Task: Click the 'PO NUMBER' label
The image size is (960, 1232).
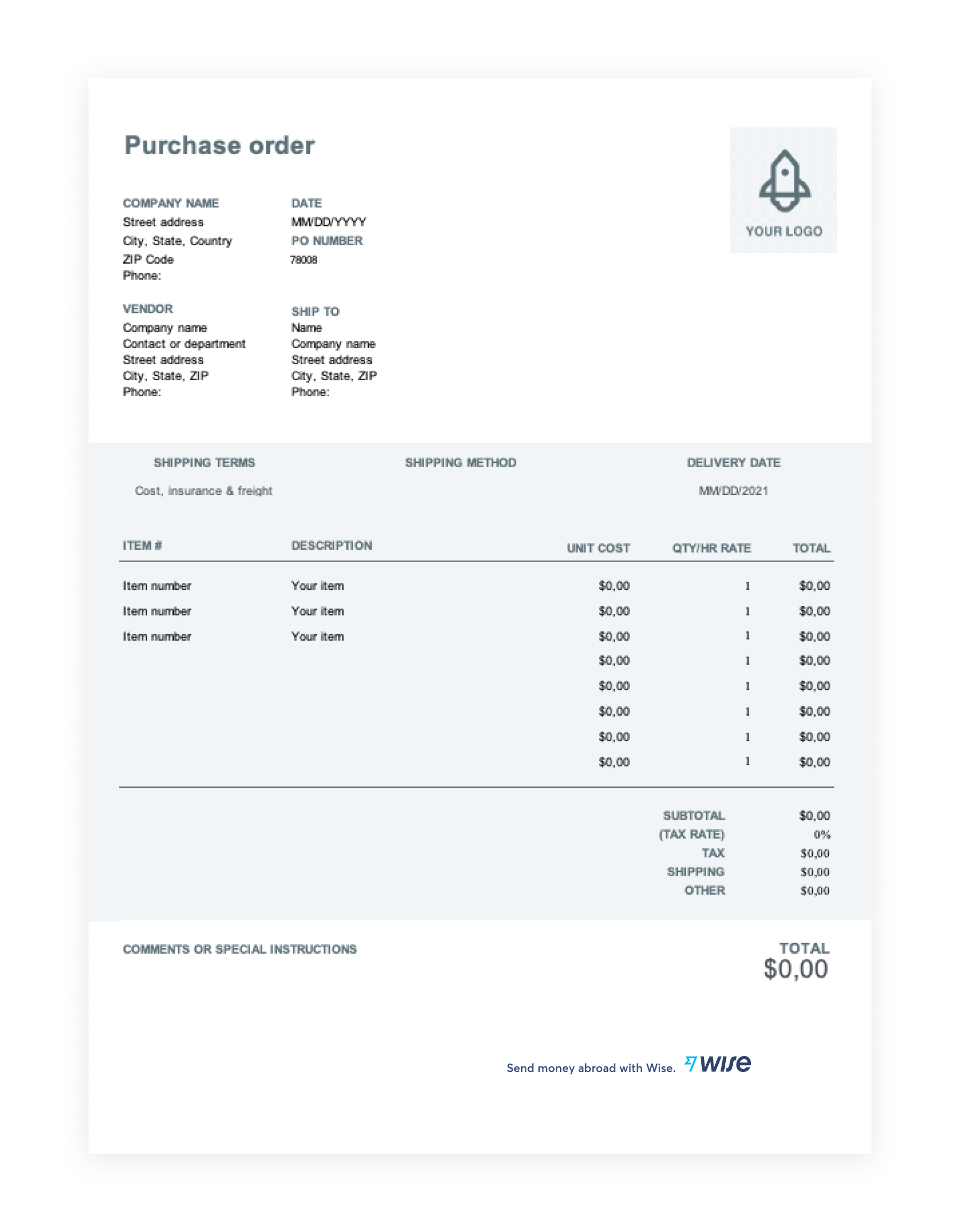Action: (327, 241)
